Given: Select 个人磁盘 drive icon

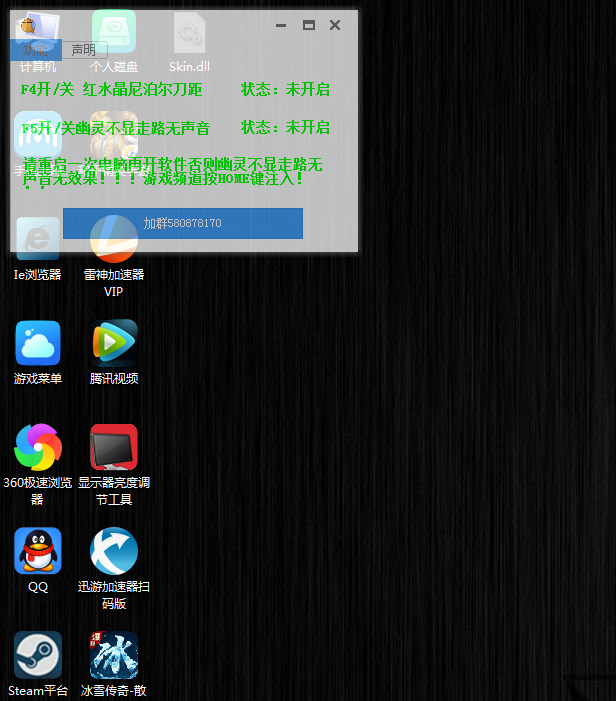Looking at the screenshot, I should (114, 42).
